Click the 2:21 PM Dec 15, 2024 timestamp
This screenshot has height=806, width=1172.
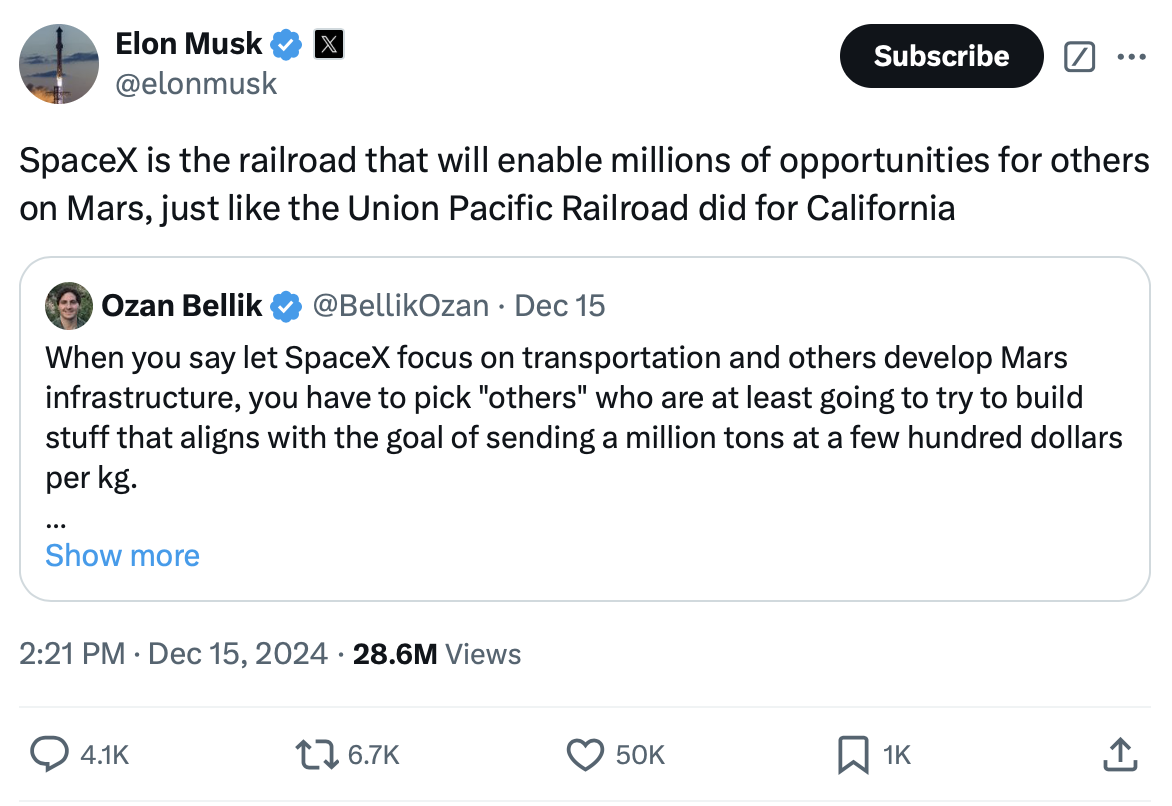click(x=174, y=654)
